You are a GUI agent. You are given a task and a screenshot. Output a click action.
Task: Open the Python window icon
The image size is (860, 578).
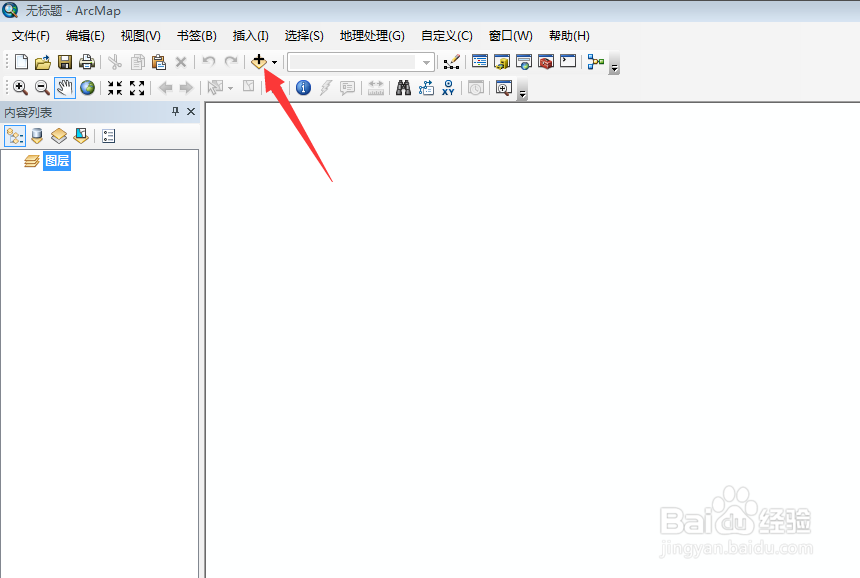click(568, 61)
